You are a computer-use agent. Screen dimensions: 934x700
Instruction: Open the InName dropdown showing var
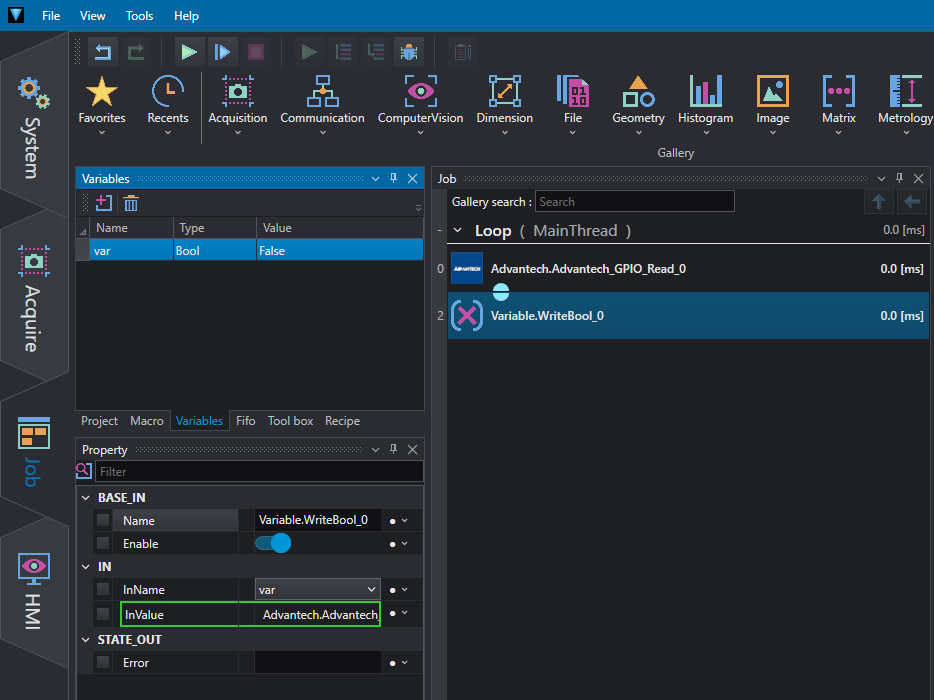click(317, 590)
